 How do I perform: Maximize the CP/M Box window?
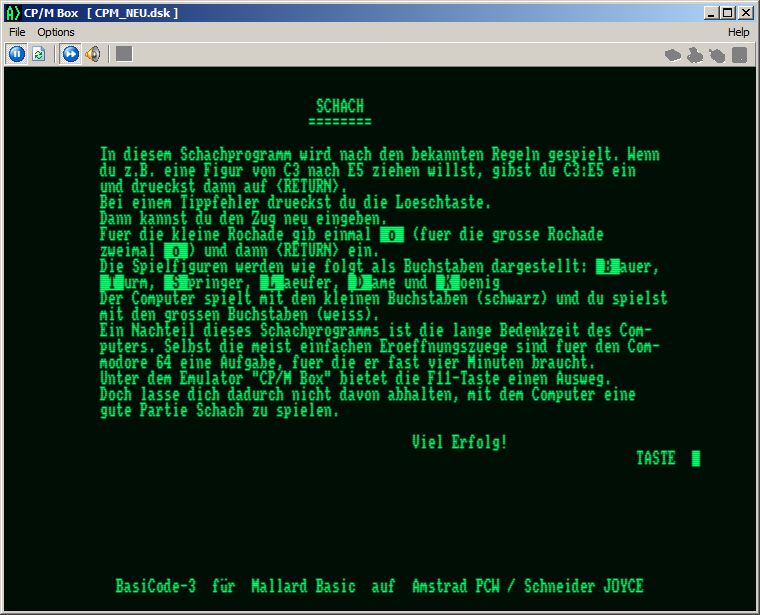pos(728,12)
